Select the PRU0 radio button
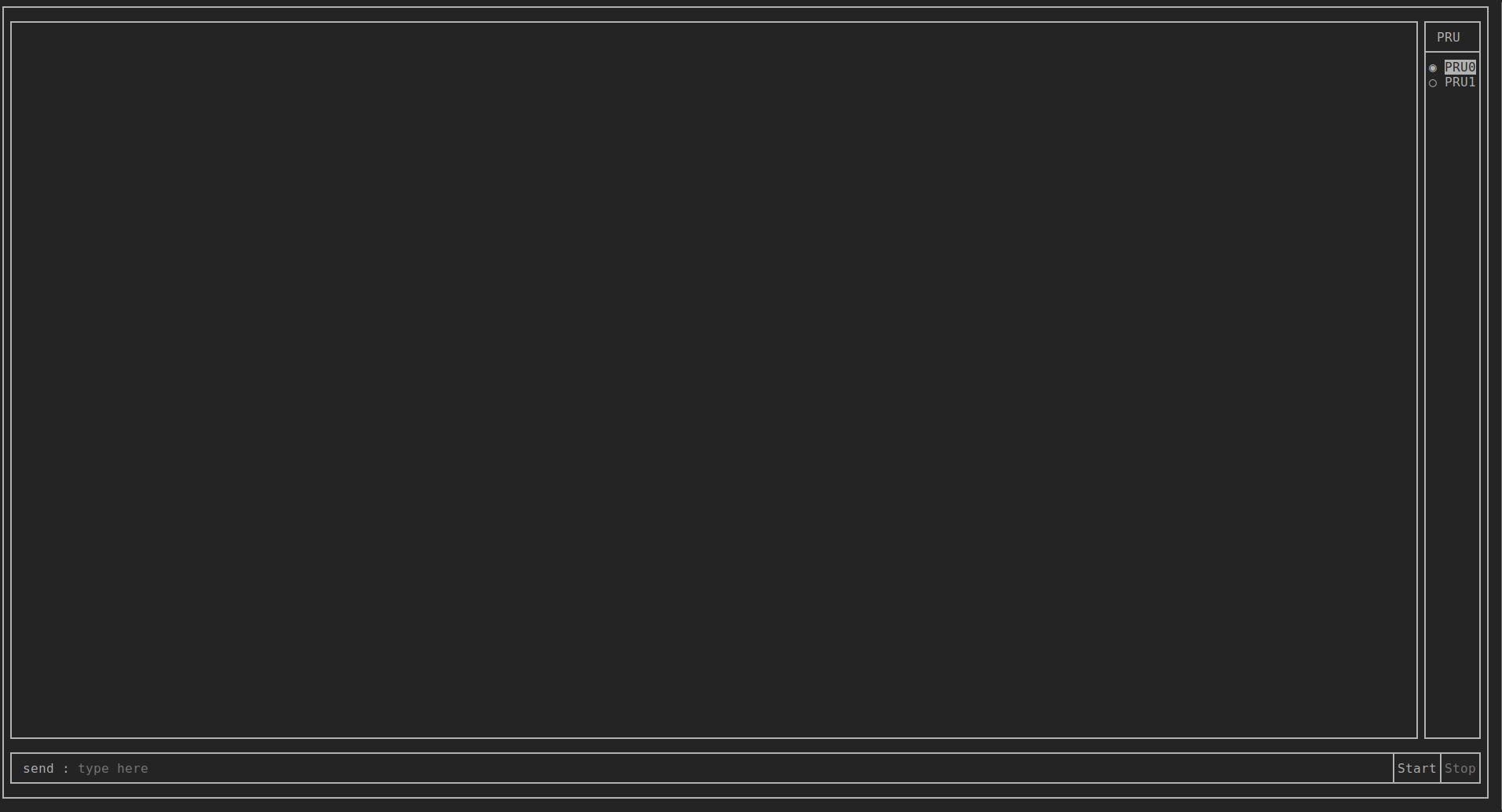 [1452, 68]
